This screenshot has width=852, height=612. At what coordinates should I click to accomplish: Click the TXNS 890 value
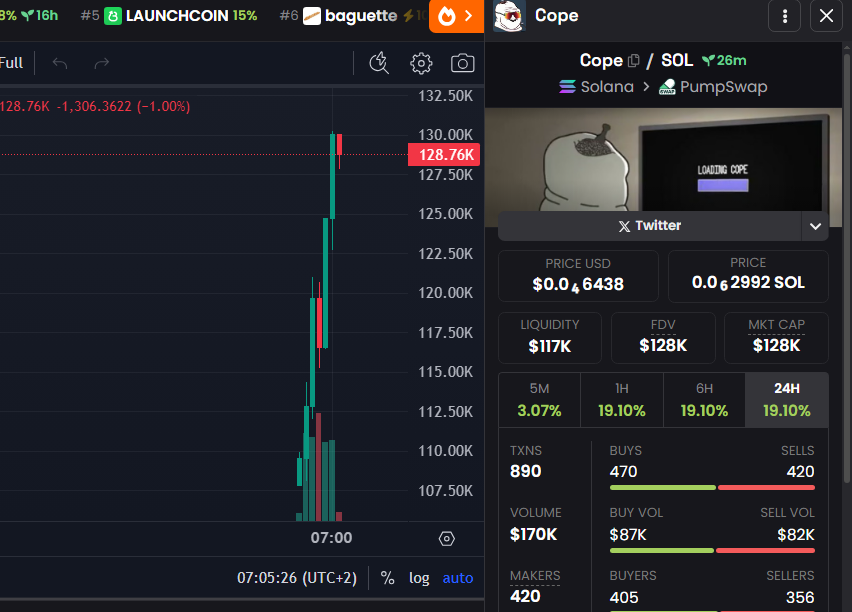point(525,471)
